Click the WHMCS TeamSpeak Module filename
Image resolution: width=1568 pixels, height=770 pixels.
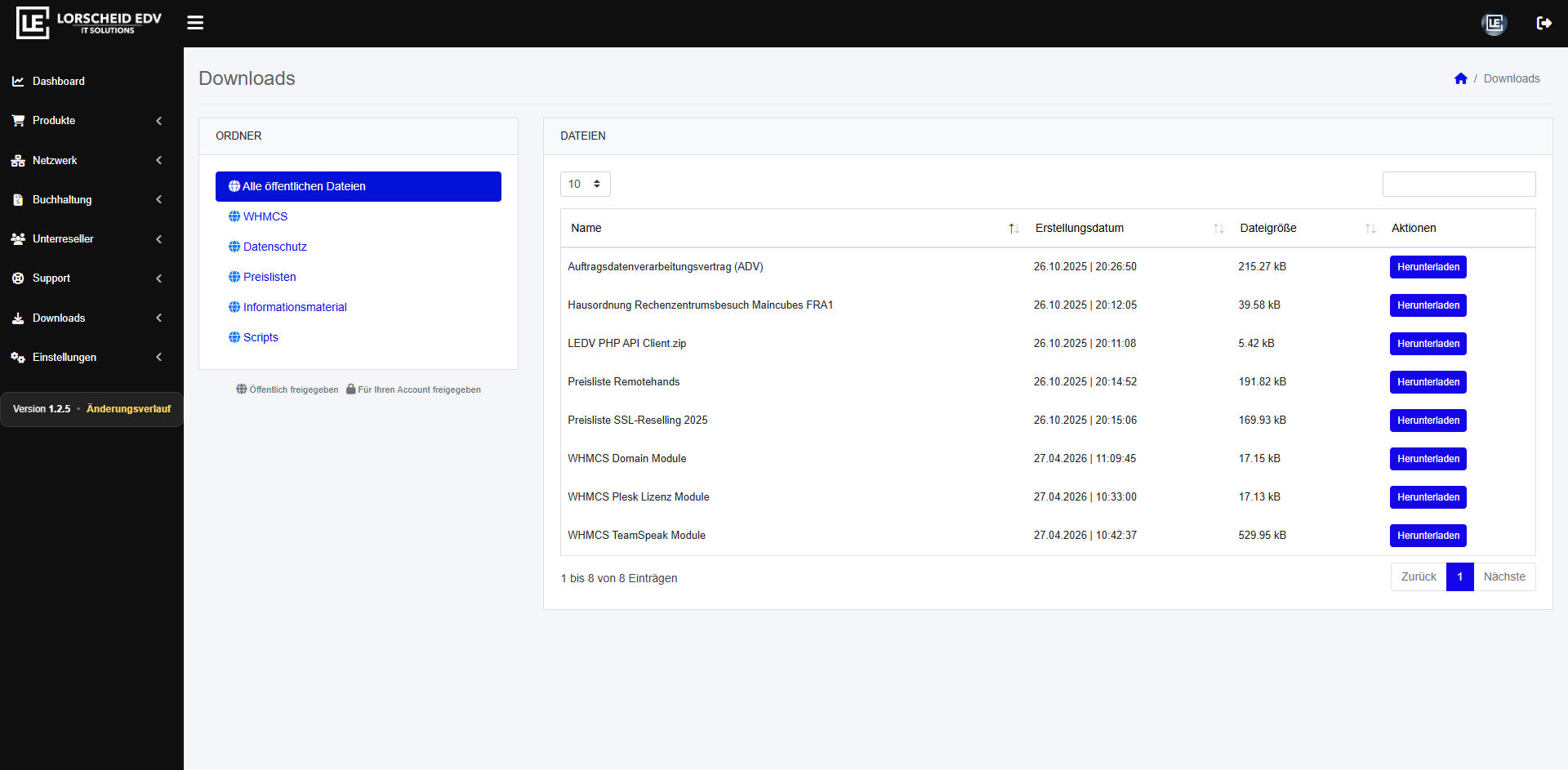point(636,536)
